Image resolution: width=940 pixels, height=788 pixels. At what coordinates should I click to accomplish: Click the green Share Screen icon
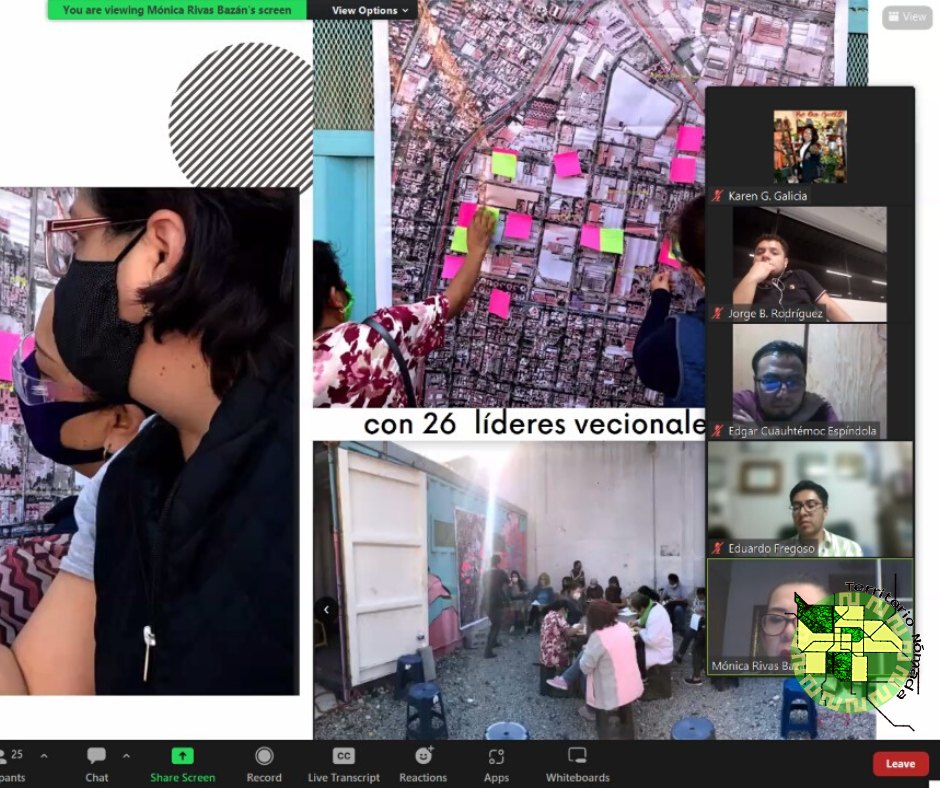click(x=182, y=757)
